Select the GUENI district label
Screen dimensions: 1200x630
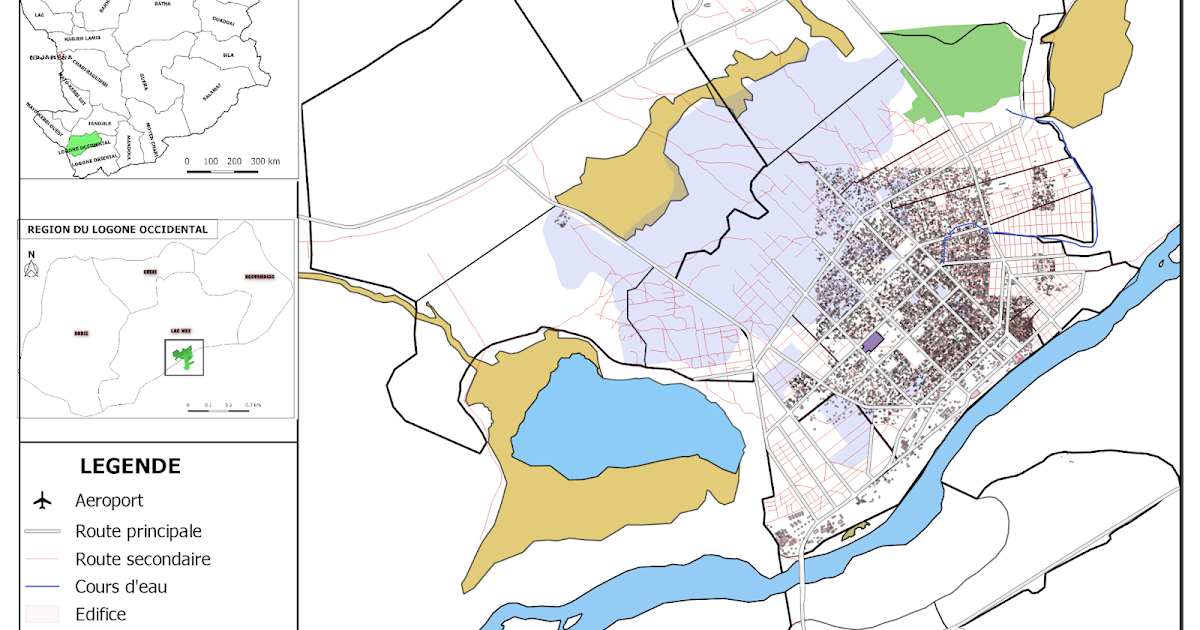149,273
